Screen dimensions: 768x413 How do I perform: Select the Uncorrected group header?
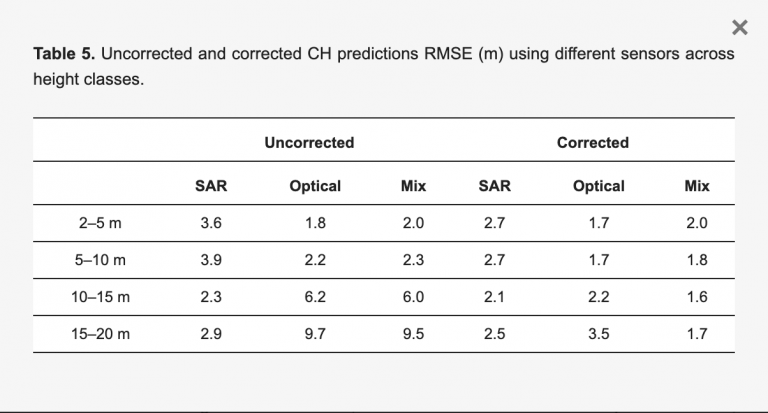pyautogui.click(x=309, y=143)
